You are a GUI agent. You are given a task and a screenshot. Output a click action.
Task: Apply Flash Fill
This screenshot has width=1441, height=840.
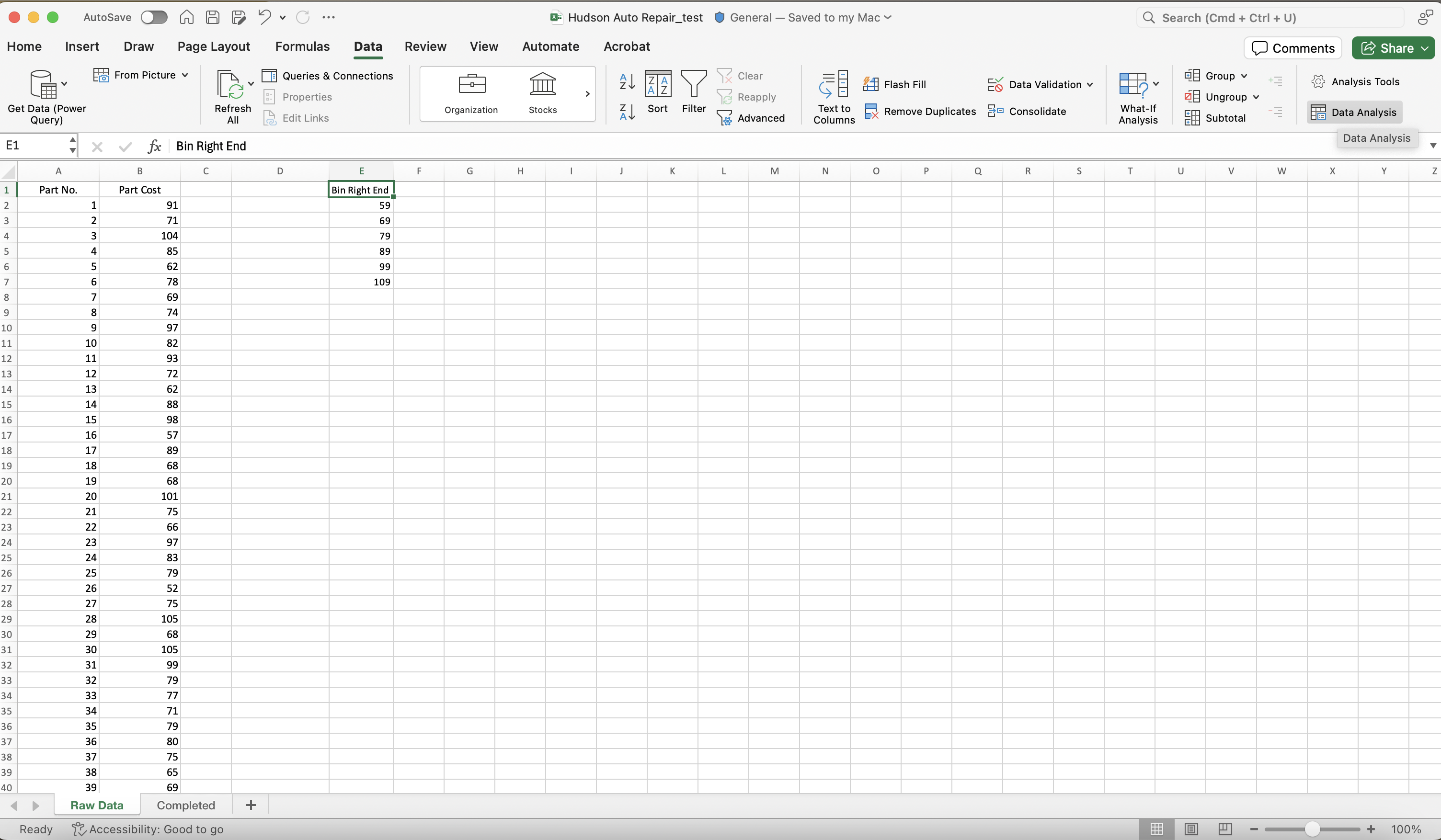tap(896, 83)
